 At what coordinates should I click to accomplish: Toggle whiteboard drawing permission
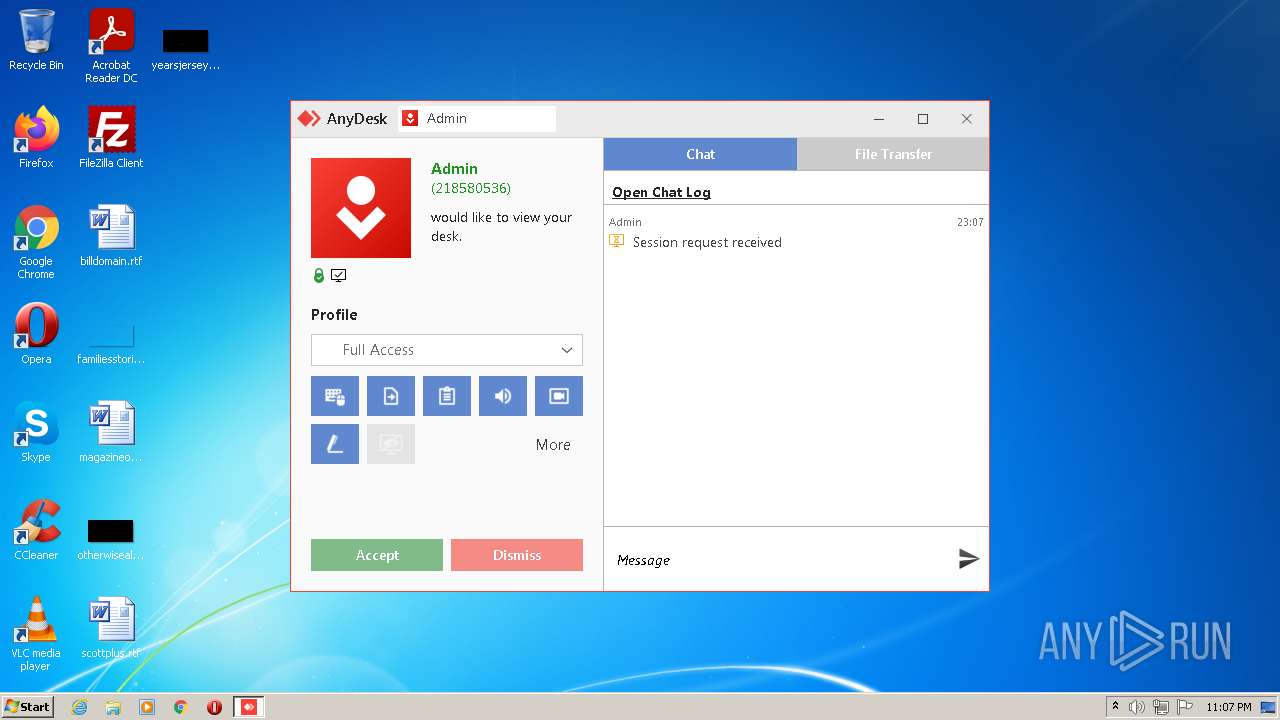pyautogui.click(x=335, y=444)
